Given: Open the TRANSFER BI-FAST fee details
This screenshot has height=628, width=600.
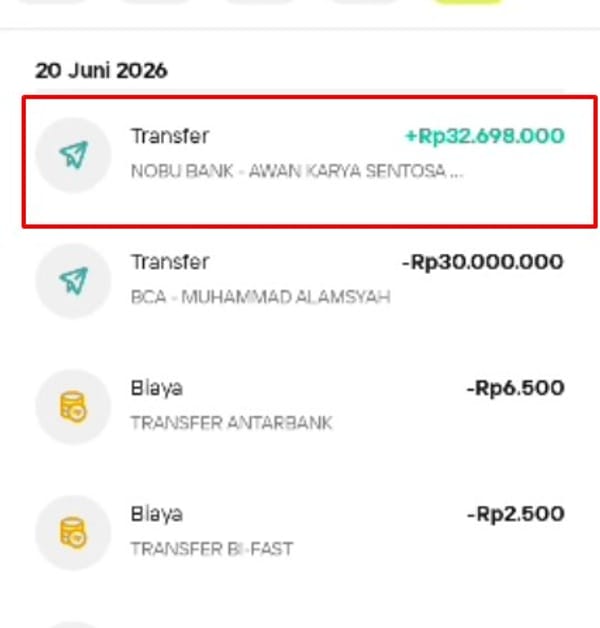Looking at the screenshot, I should (x=212, y=549).
